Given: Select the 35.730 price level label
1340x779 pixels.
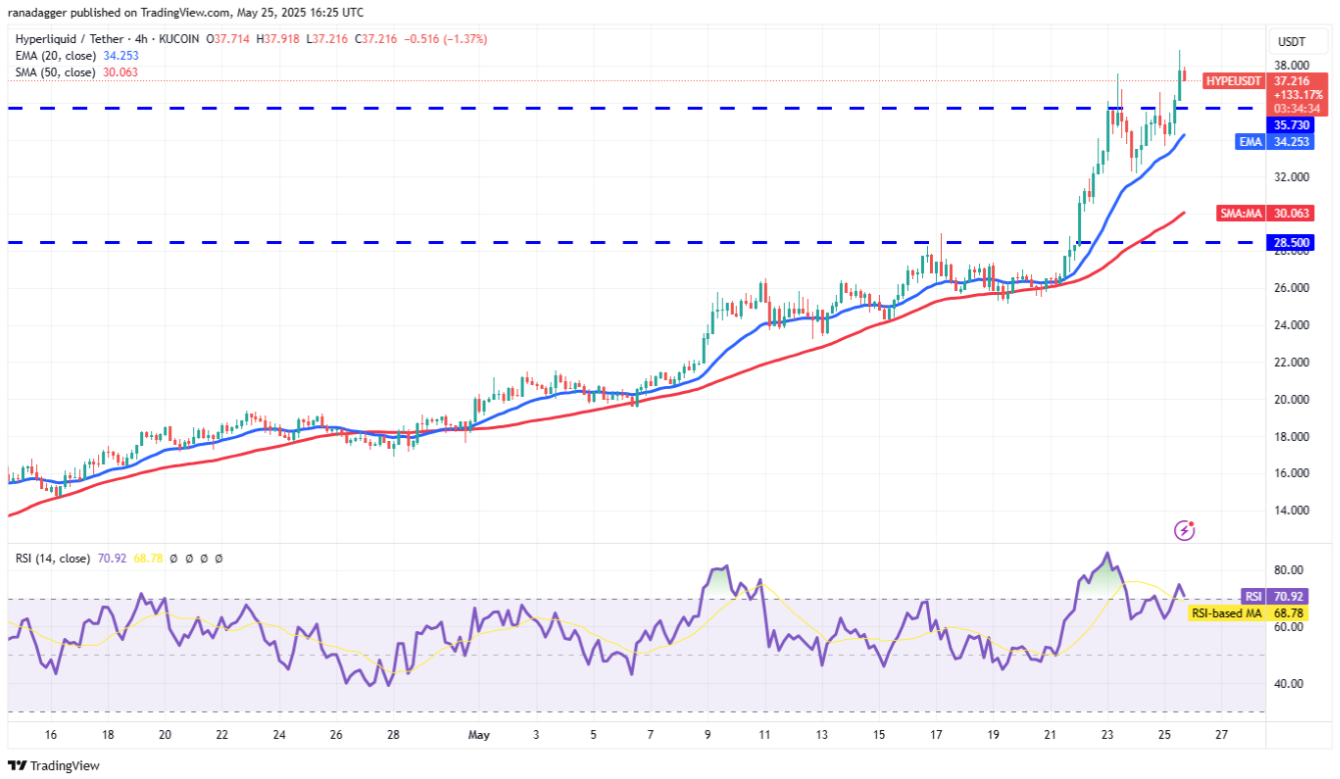Looking at the screenshot, I should (1290, 125).
